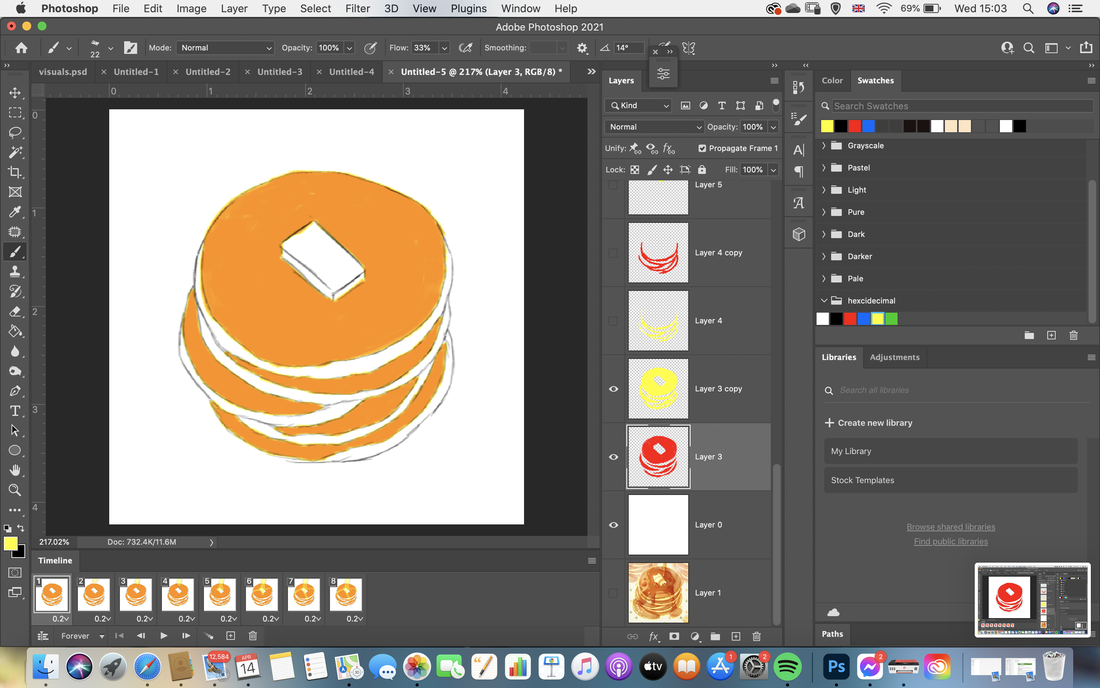Screen dimensions: 1100x688
Task: Expand the Grayscale swatch folder
Action: pos(824,146)
